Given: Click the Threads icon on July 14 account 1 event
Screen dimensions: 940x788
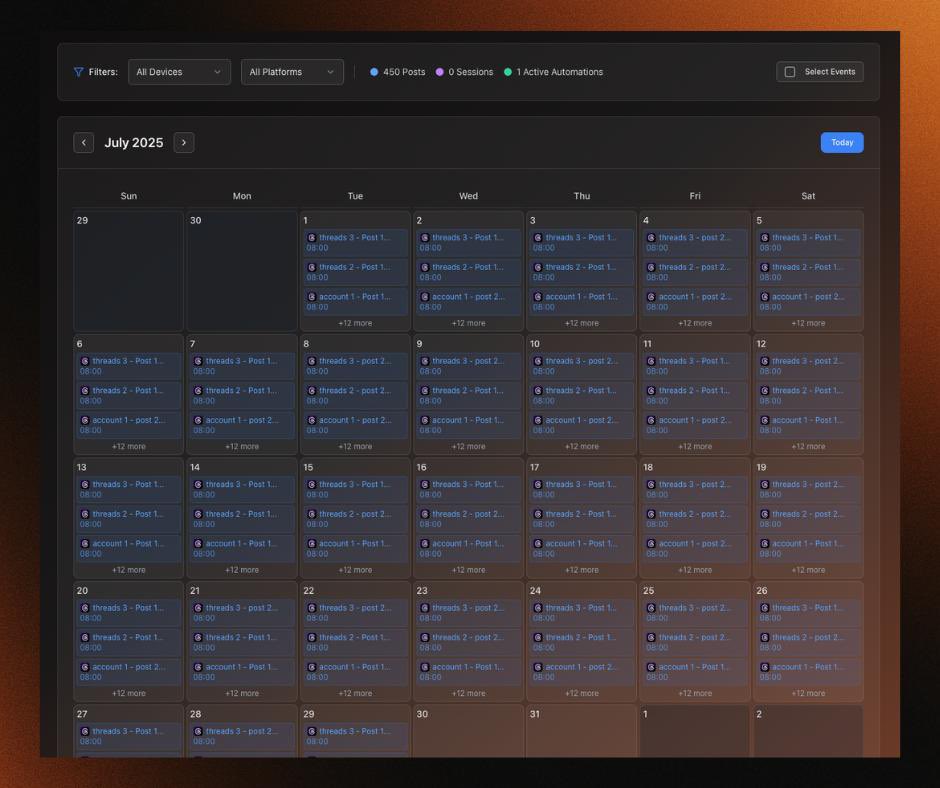Looking at the screenshot, I should click(198, 544).
